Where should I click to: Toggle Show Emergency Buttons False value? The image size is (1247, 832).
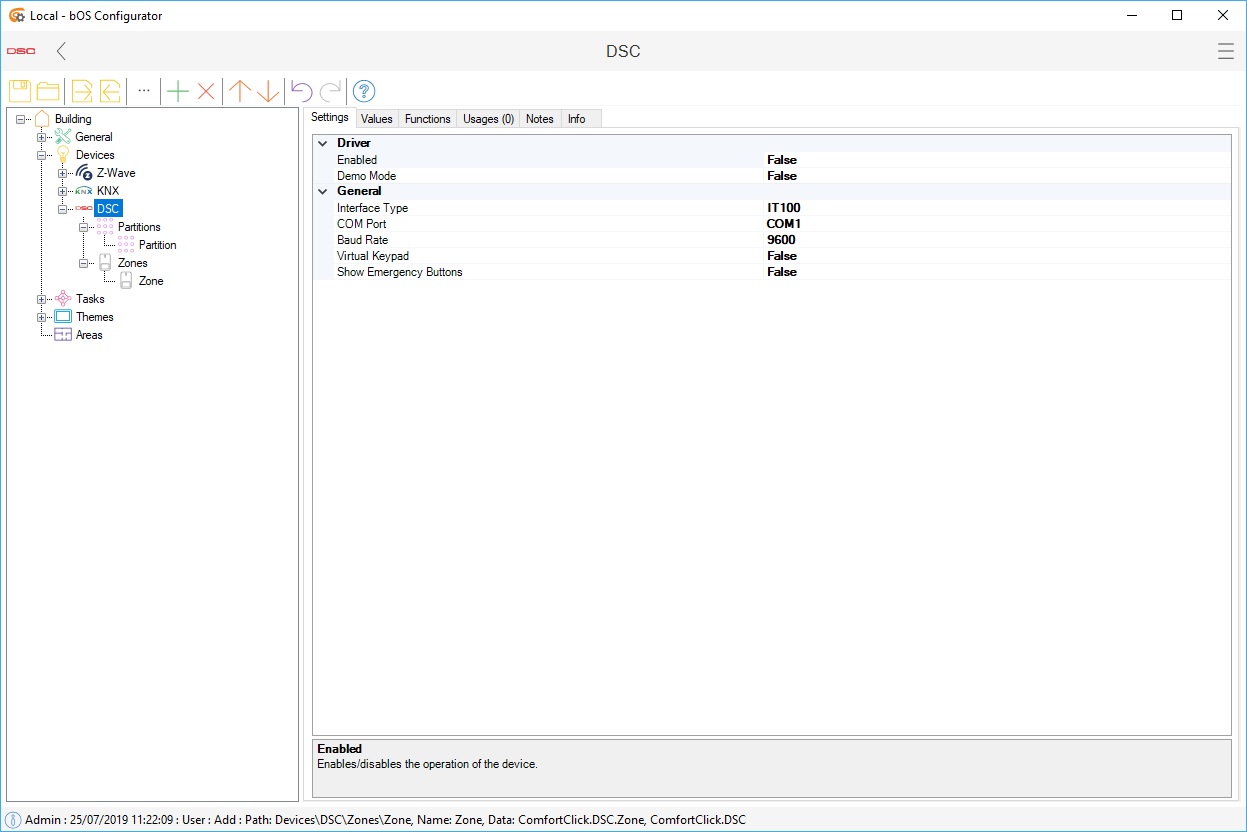[x=782, y=272]
